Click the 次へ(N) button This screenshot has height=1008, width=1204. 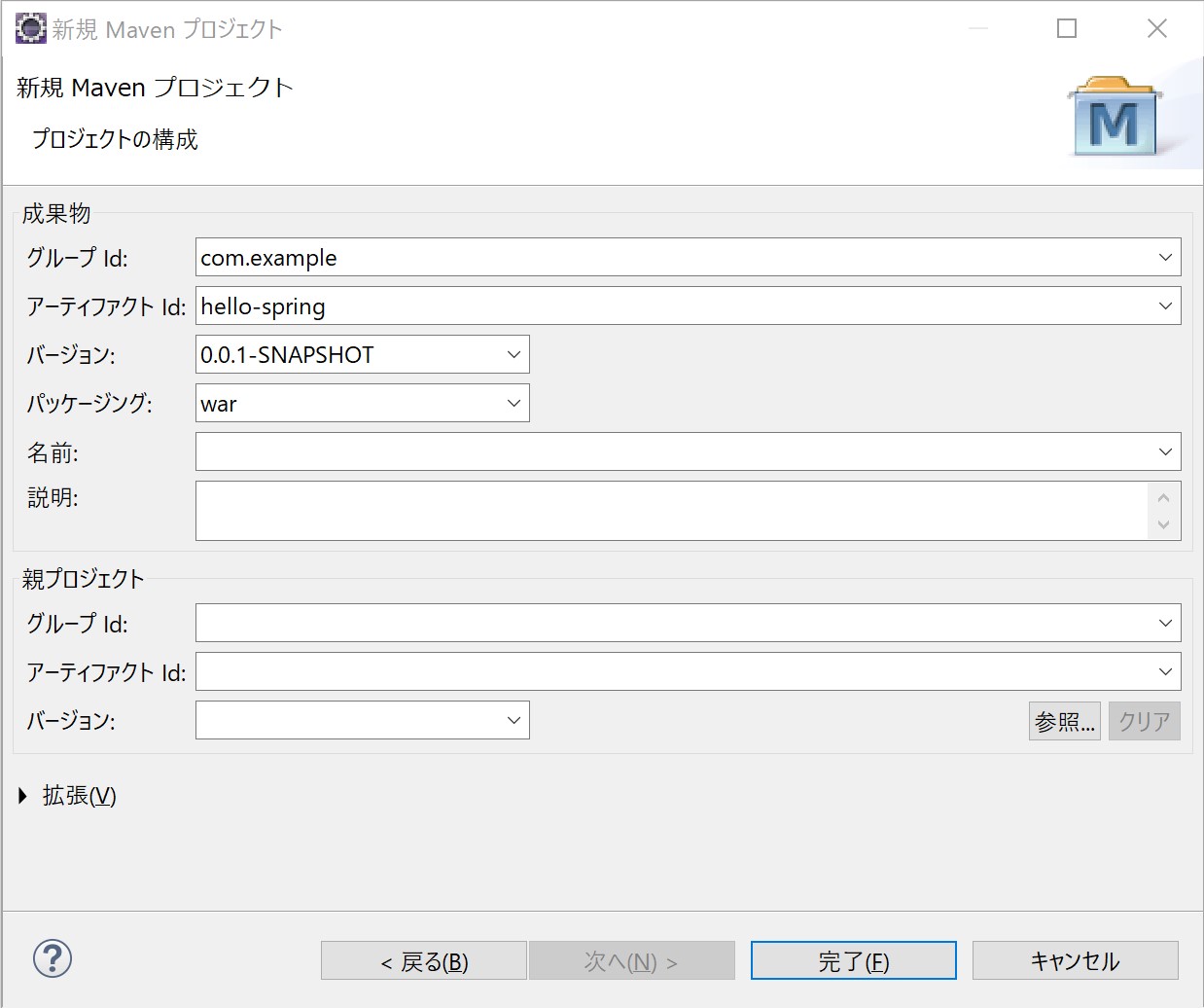click(631, 961)
